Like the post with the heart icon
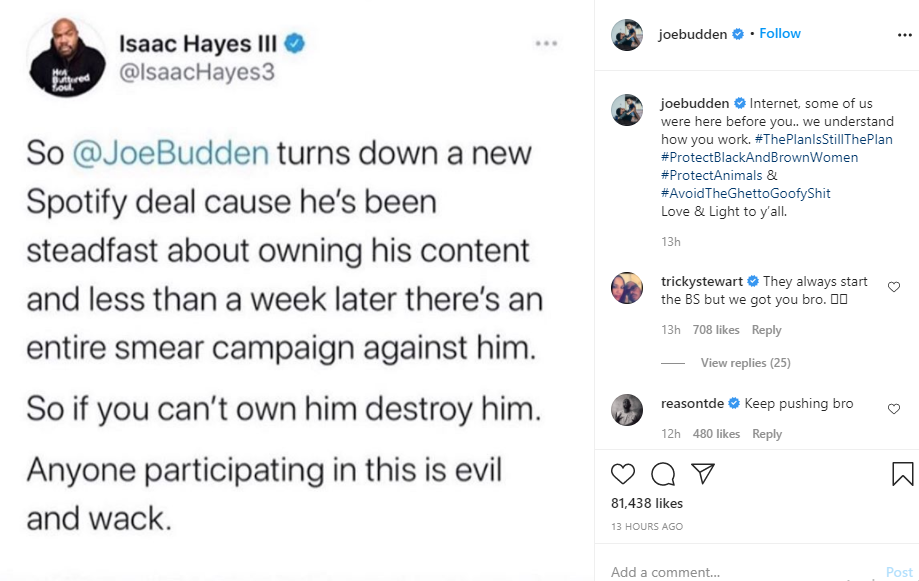Screen dimensions: 919x581 (622, 474)
